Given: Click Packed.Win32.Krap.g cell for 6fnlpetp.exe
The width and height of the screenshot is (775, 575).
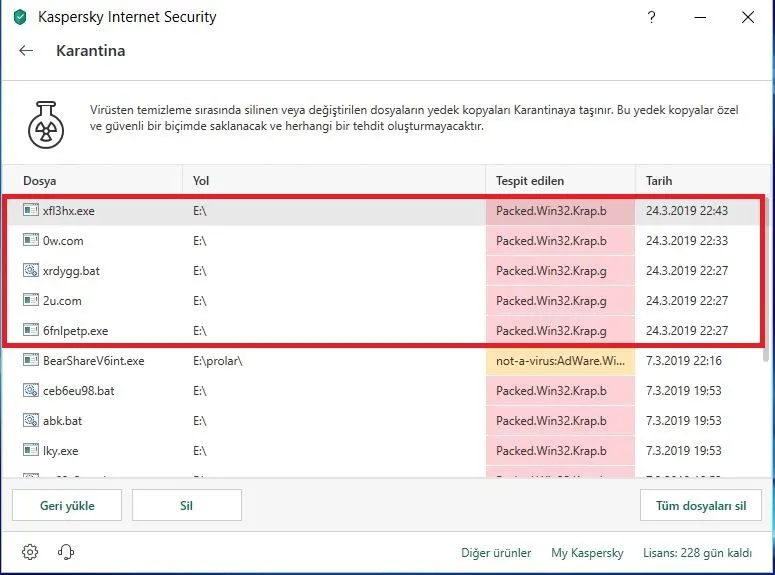Looking at the screenshot, I should tap(560, 331).
